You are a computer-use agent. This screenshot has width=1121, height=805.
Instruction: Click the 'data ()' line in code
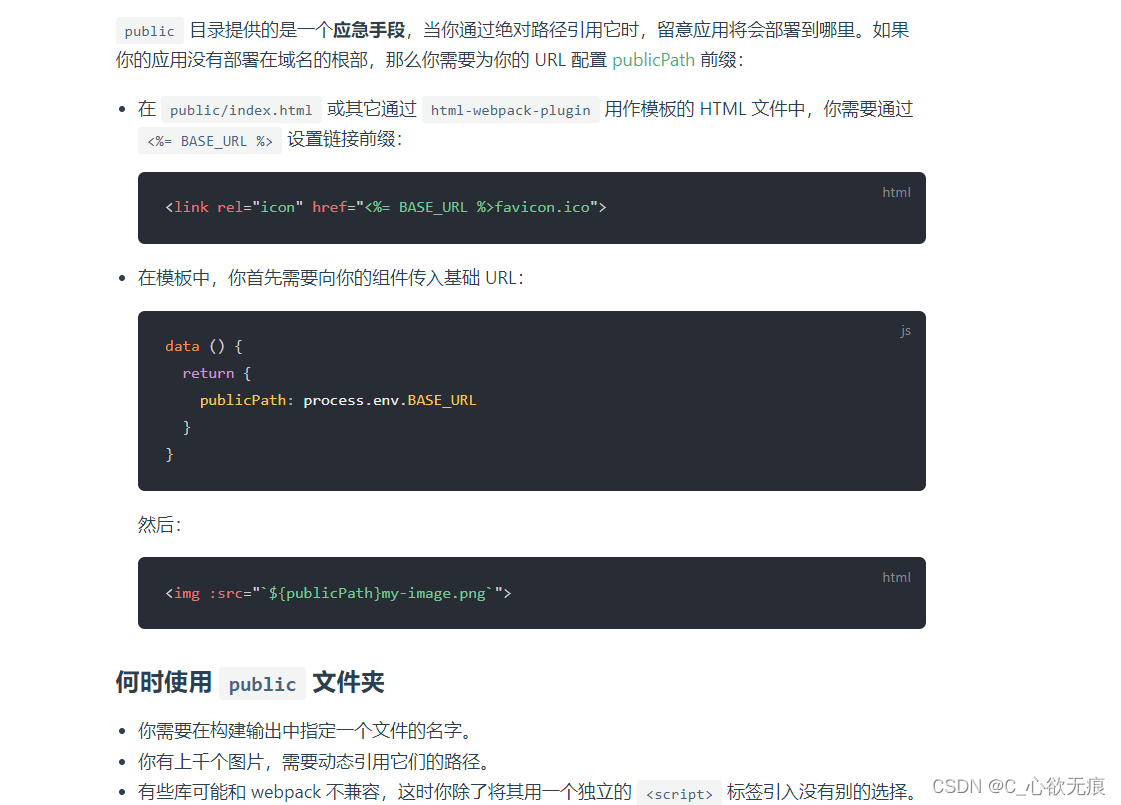(x=204, y=346)
